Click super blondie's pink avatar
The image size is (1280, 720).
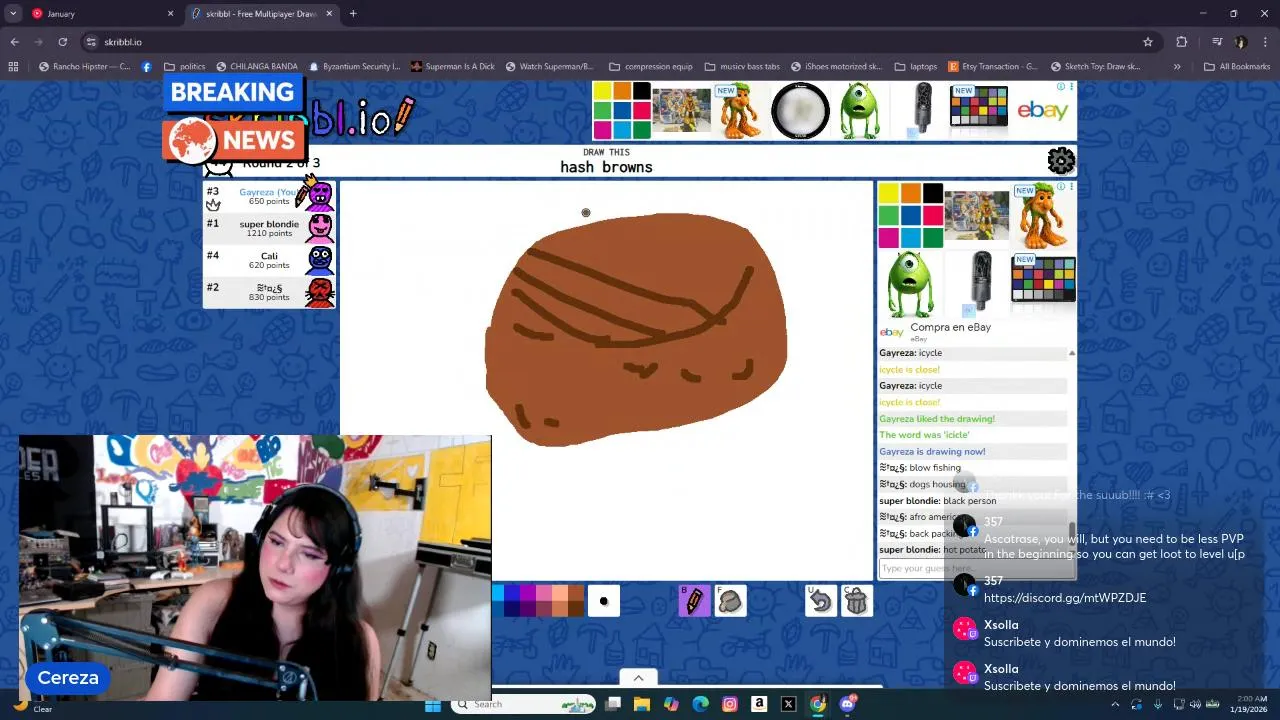(x=320, y=228)
